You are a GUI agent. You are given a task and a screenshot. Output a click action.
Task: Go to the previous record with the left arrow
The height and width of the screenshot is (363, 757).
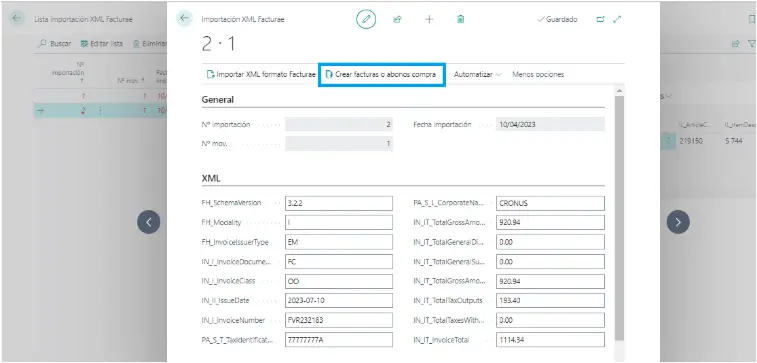click(149, 222)
